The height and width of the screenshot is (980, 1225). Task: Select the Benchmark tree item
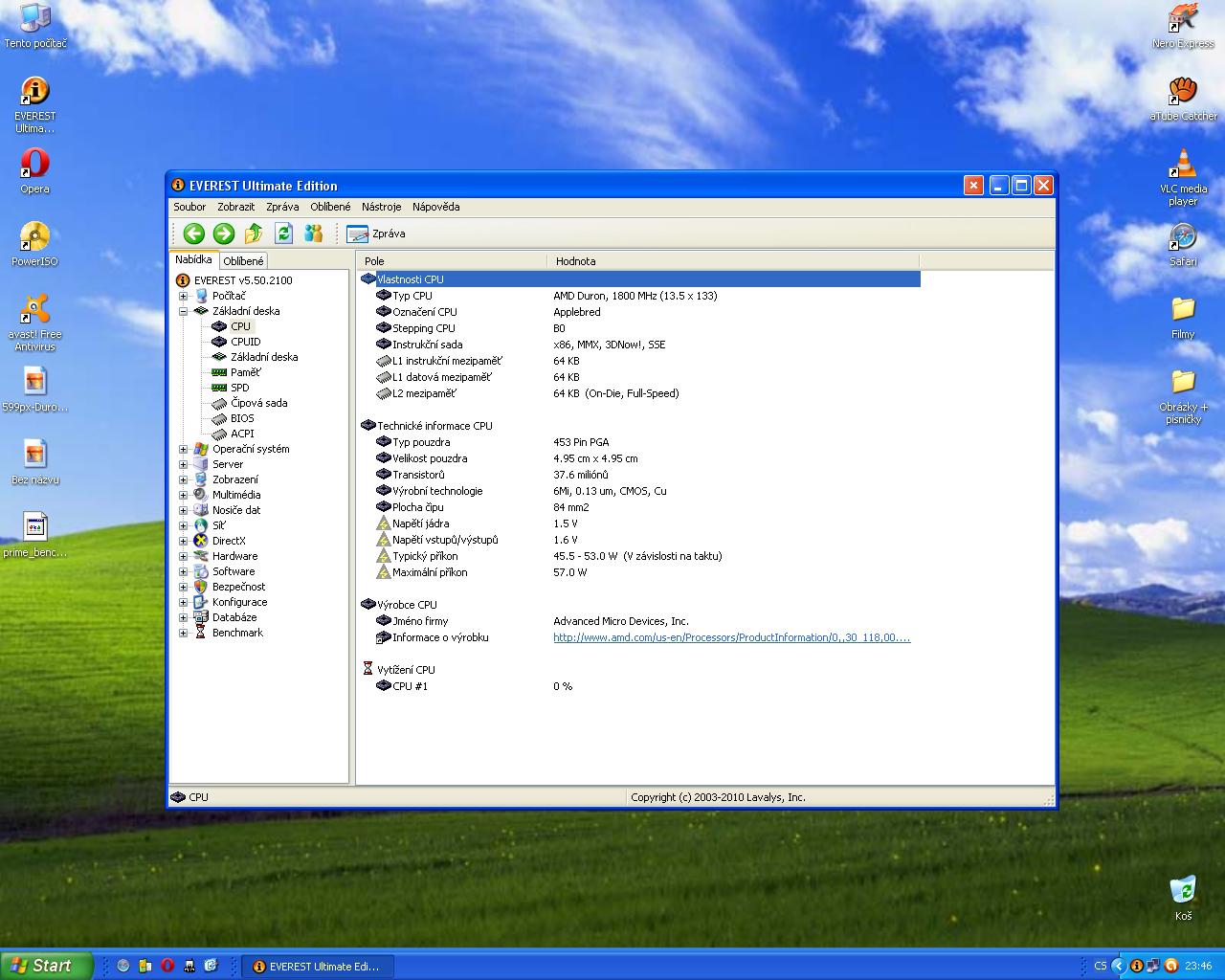tap(237, 633)
